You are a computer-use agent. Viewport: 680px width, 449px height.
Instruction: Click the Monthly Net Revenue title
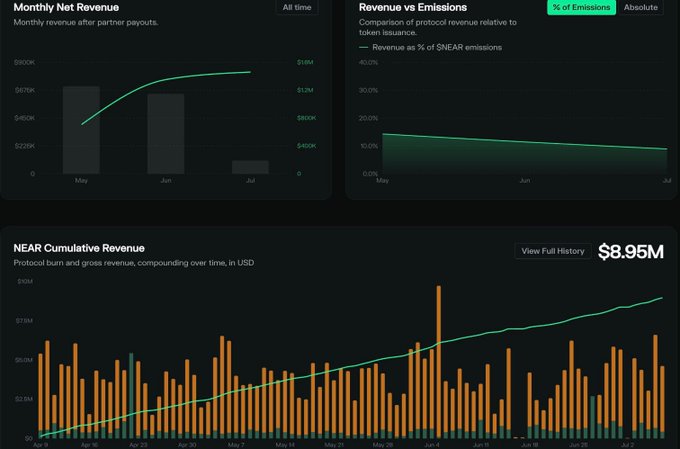66,7
